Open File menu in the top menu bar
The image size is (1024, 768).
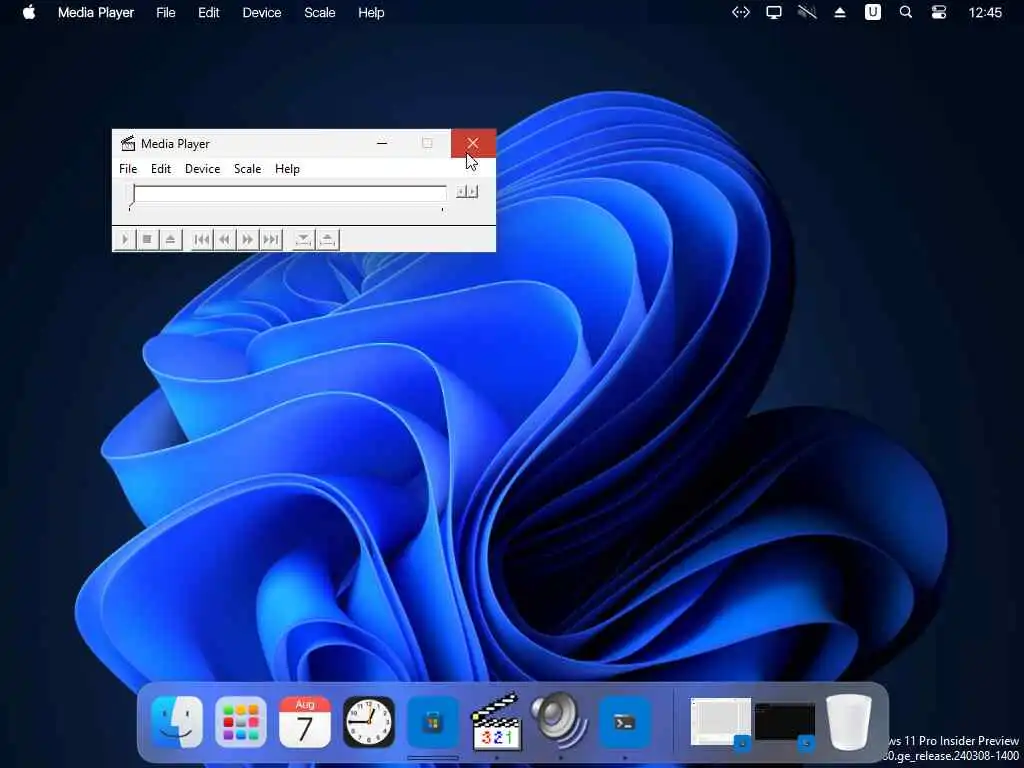coord(166,12)
